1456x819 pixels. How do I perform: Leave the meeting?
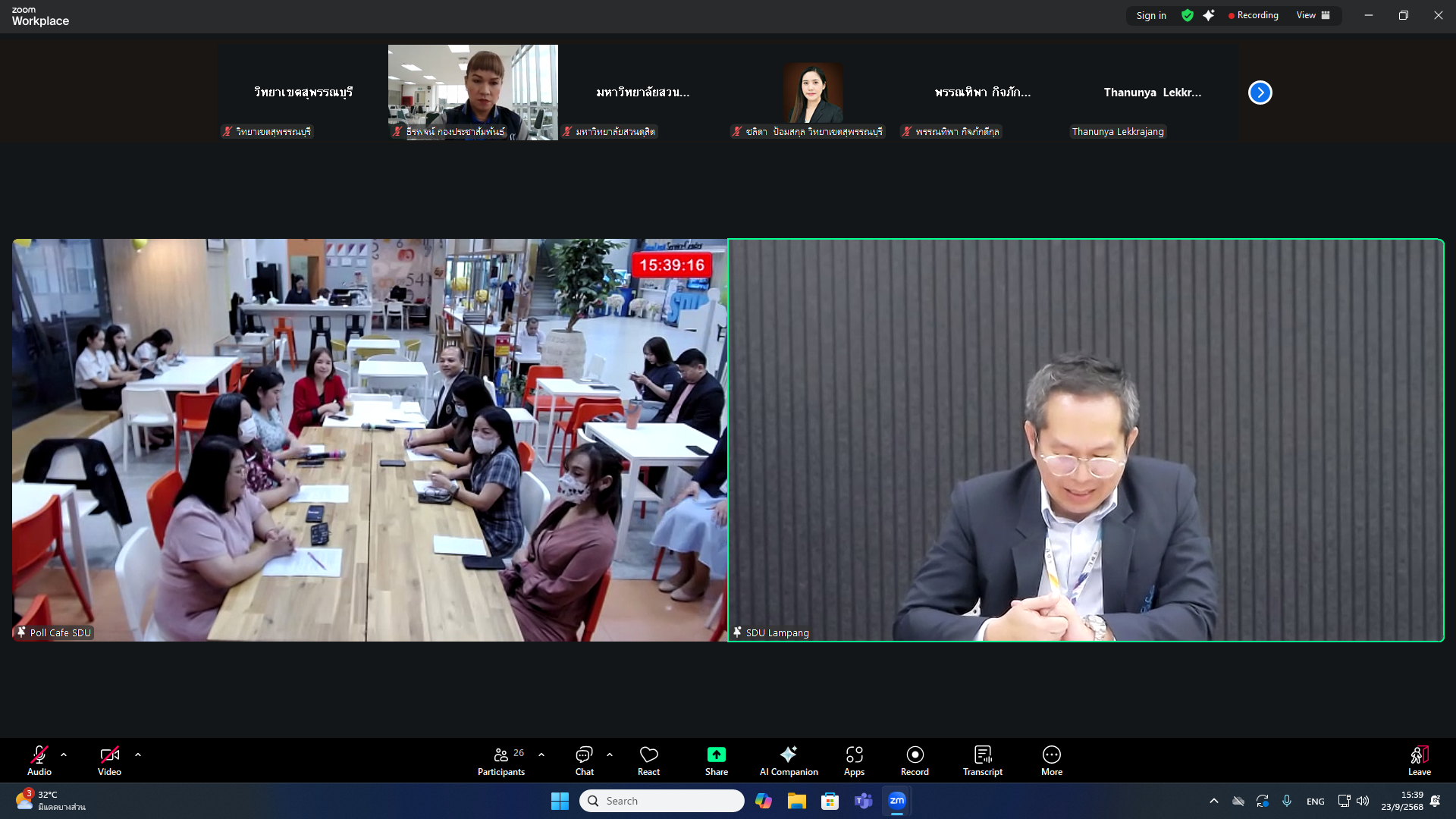(x=1419, y=761)
